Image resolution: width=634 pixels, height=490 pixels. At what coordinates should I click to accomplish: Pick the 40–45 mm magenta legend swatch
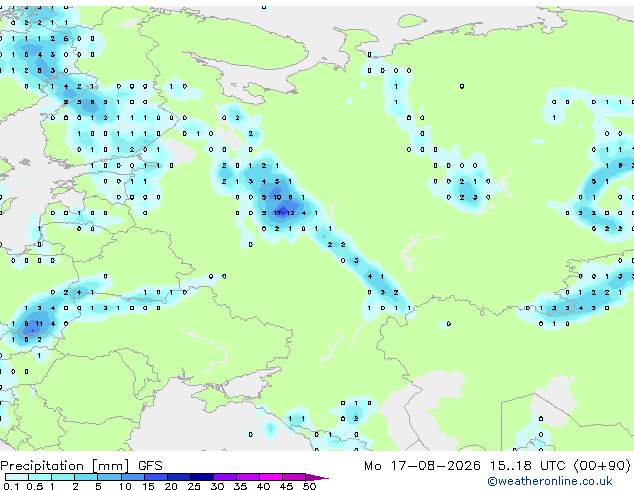pos(271,477)
